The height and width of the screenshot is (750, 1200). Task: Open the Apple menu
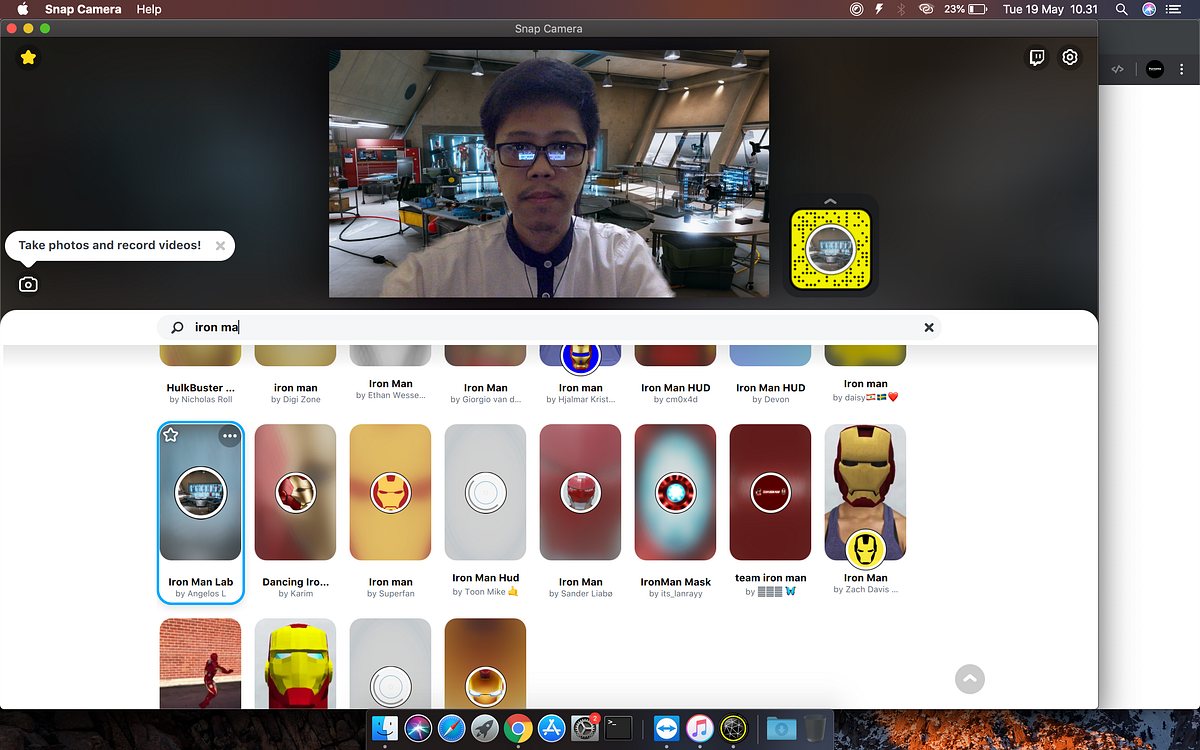coord(22,9)
